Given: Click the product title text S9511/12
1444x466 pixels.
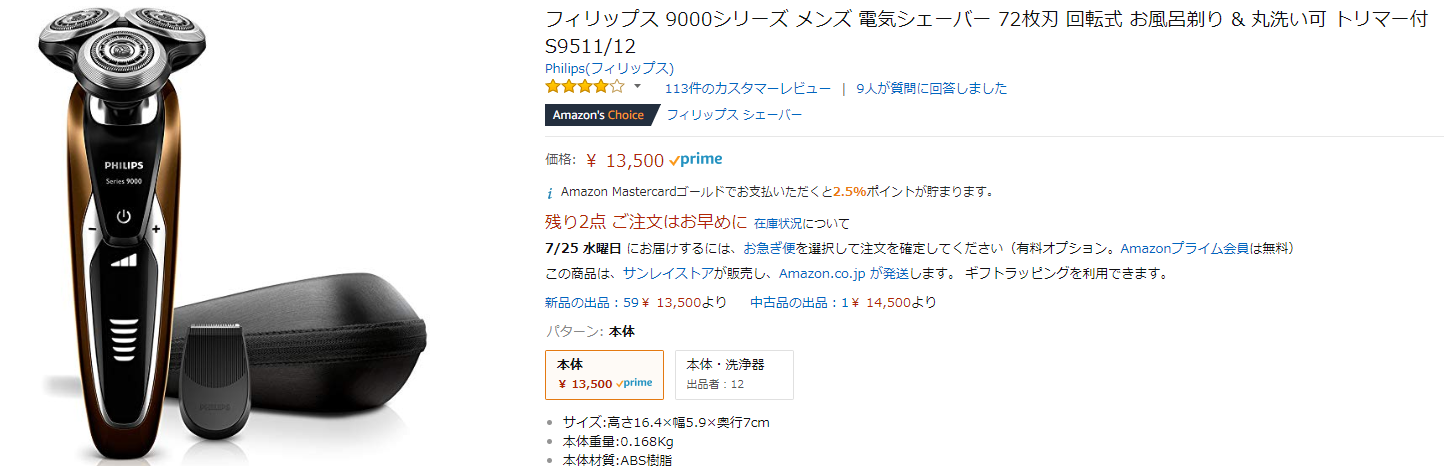Looking at the screenshot, I should tap(590, 46).
